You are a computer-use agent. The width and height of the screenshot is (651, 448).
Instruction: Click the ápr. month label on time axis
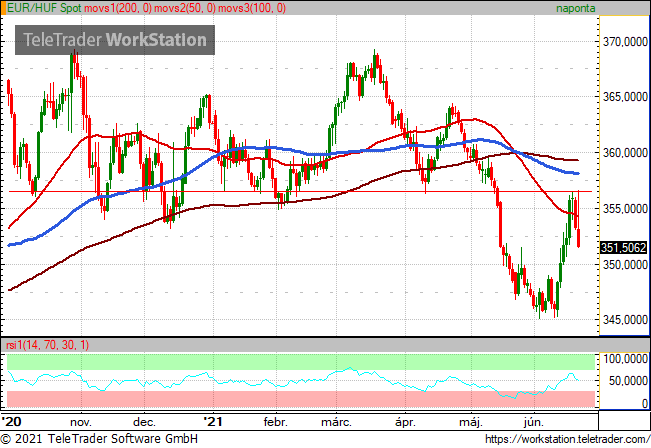tap(405, 423)
